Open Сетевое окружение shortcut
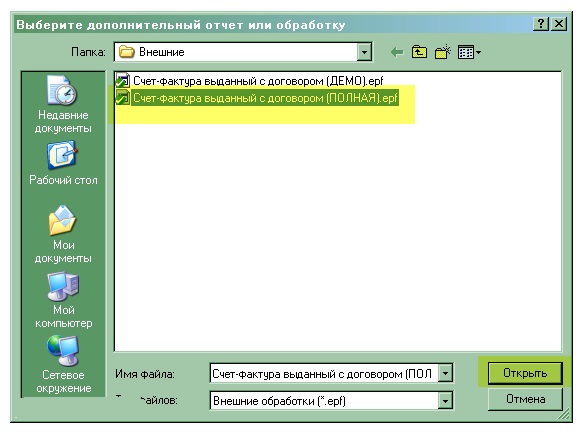584x433 pixels. pos(63,364)
